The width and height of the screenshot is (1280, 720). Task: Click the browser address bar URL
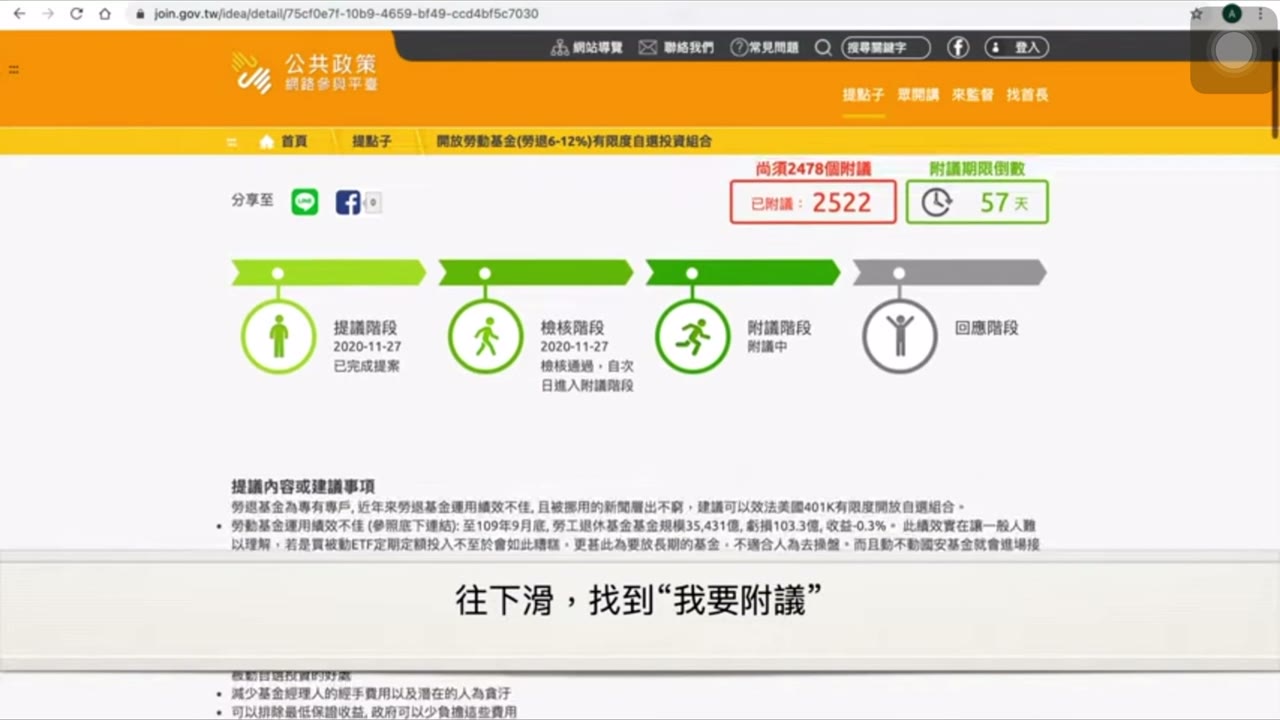[346, 14]
